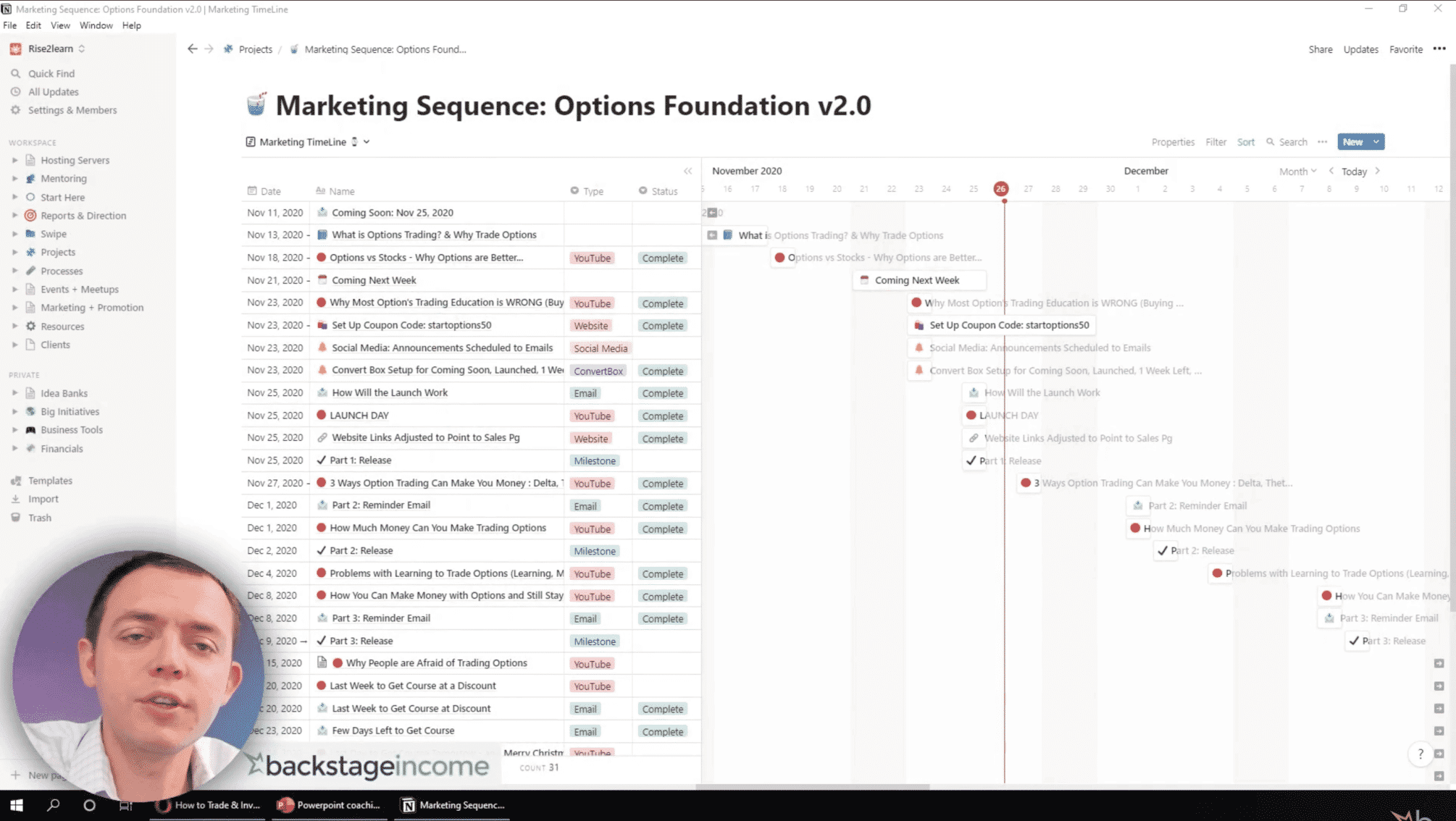Screen dimensions: 1456x821
Task: Click the Social Media type tag
Action: [601, 348]
